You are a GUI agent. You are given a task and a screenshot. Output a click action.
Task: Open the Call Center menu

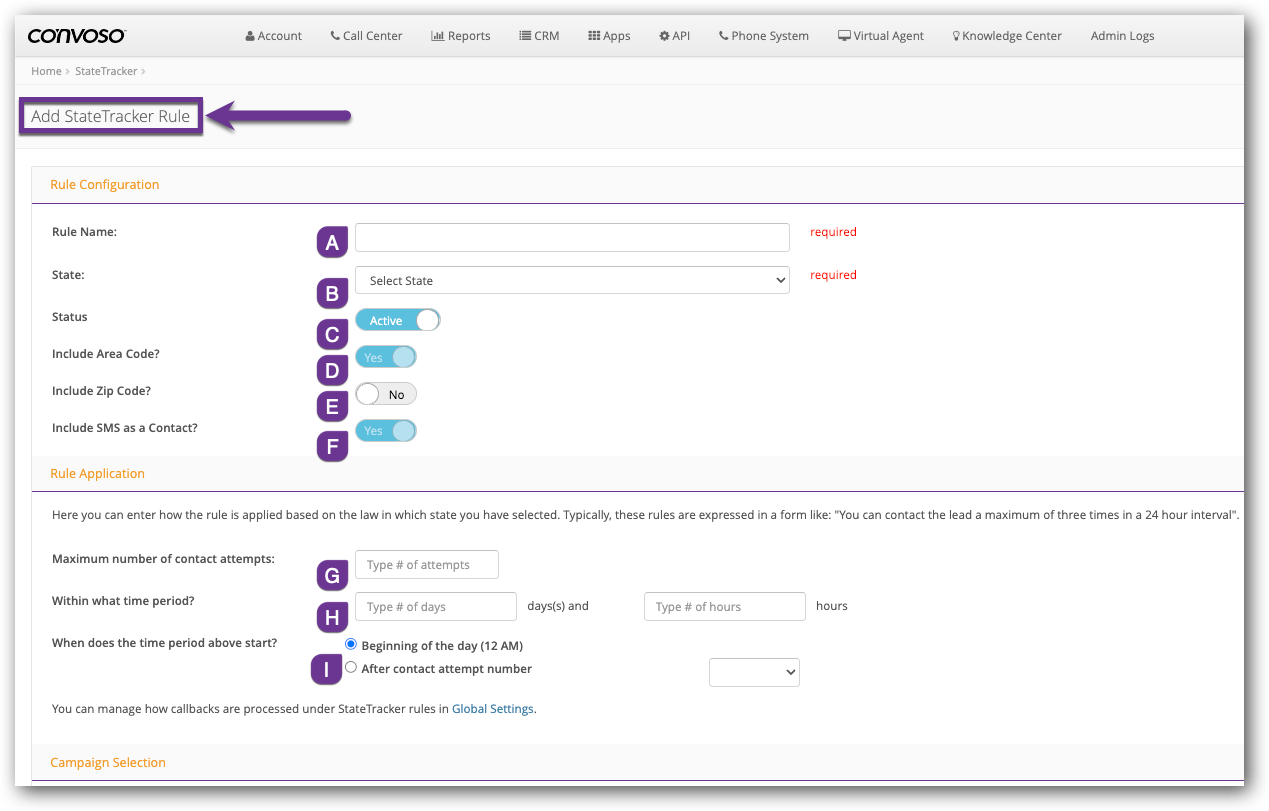[x=366, y=36]
